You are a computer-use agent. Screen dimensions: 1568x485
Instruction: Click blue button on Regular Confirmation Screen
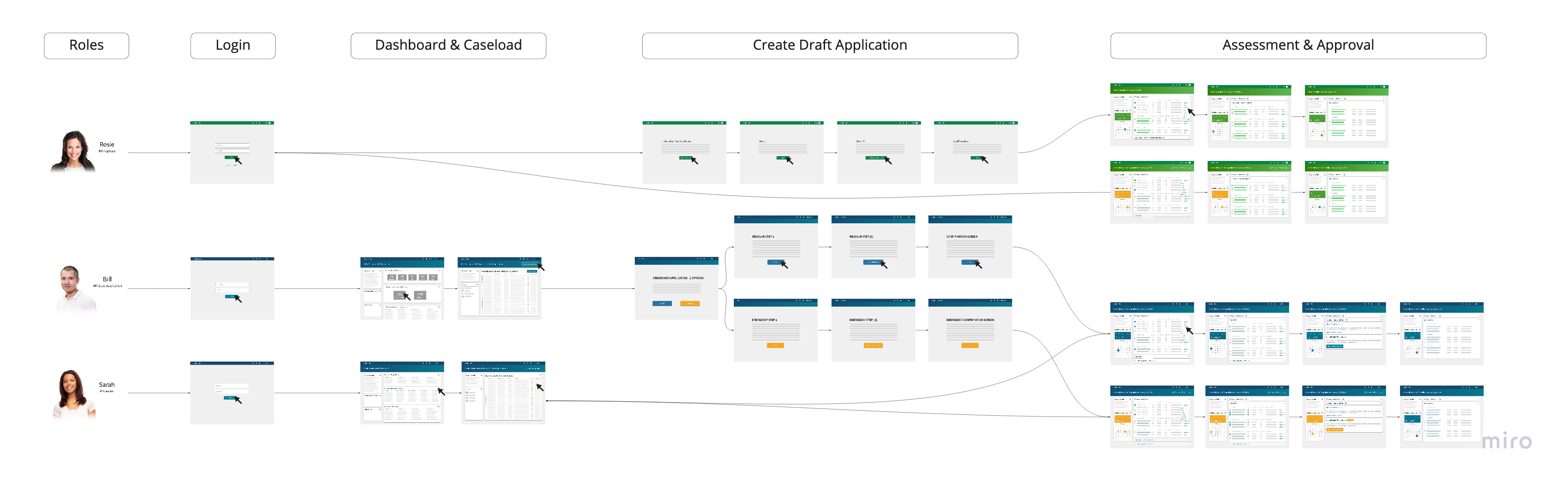point(969,262)
